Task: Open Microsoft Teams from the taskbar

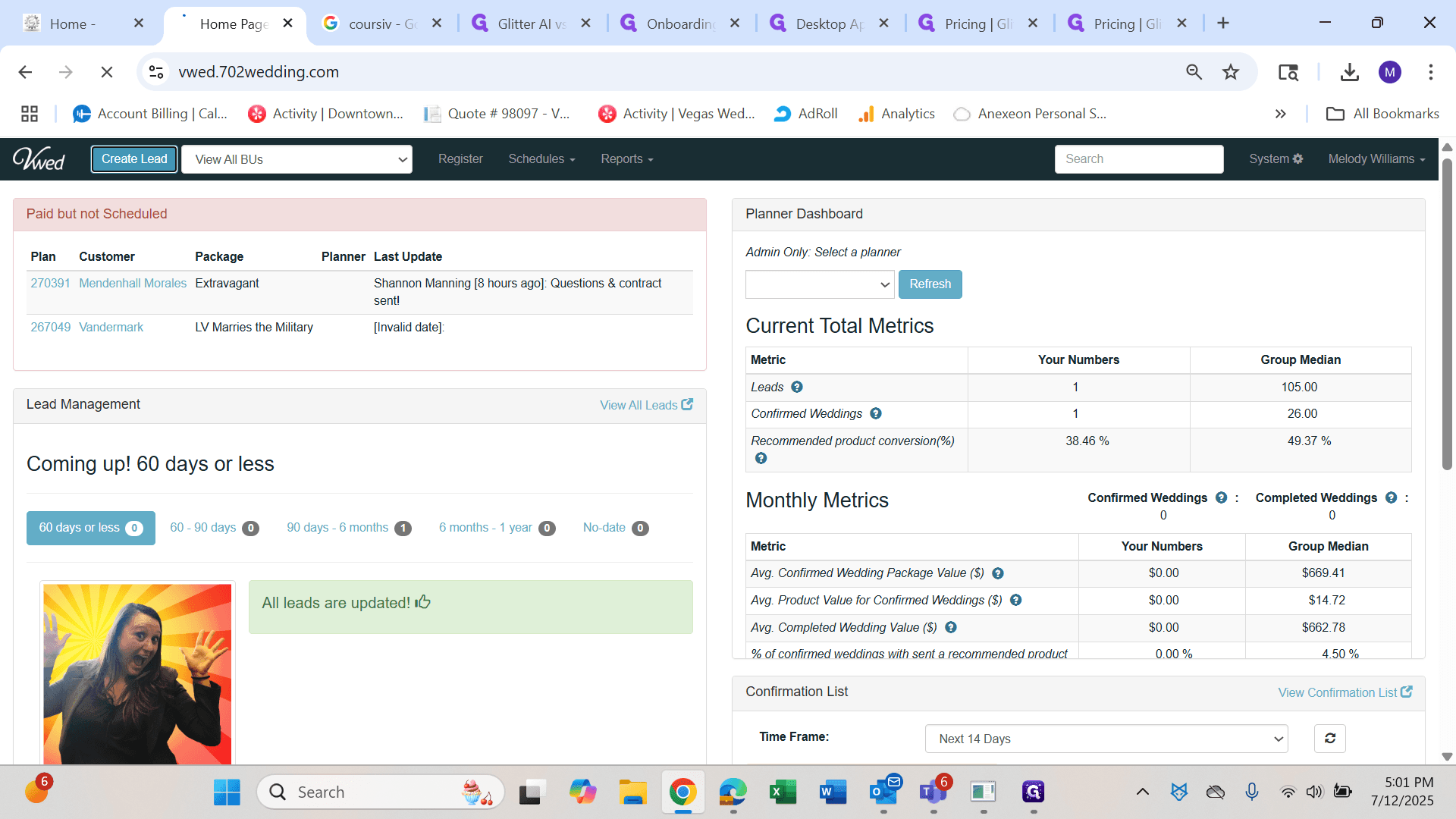Action: [933, 792]
